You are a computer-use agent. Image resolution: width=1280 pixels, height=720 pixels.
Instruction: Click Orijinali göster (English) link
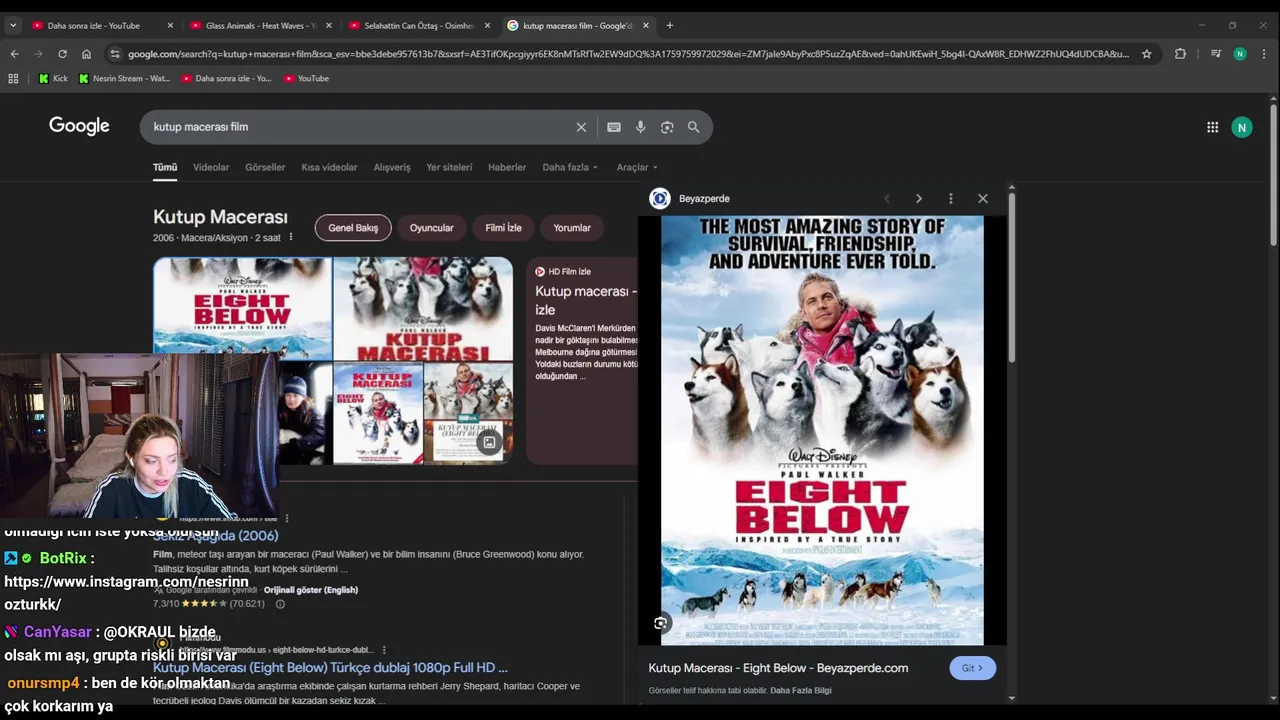click(x=311, y=590)
